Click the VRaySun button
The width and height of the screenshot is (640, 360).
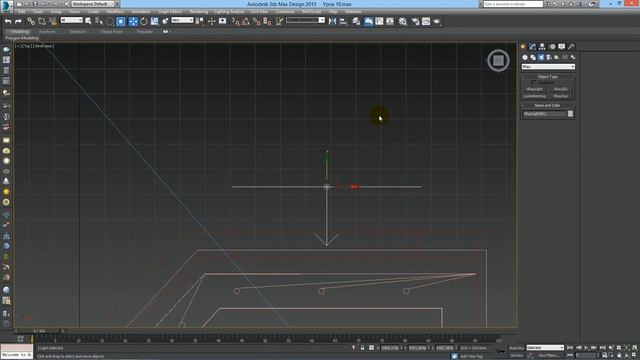(x=561, y=96)
